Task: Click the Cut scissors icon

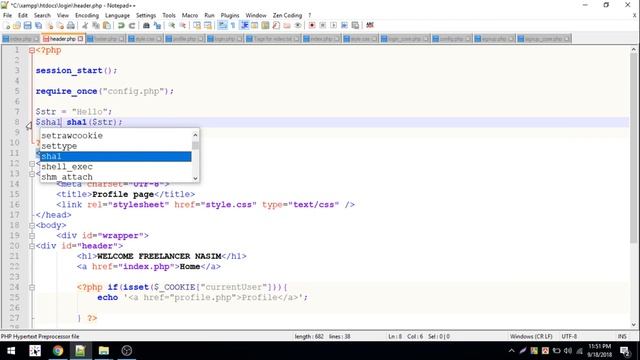Action: pyautogui.click(x=85, y=25)
